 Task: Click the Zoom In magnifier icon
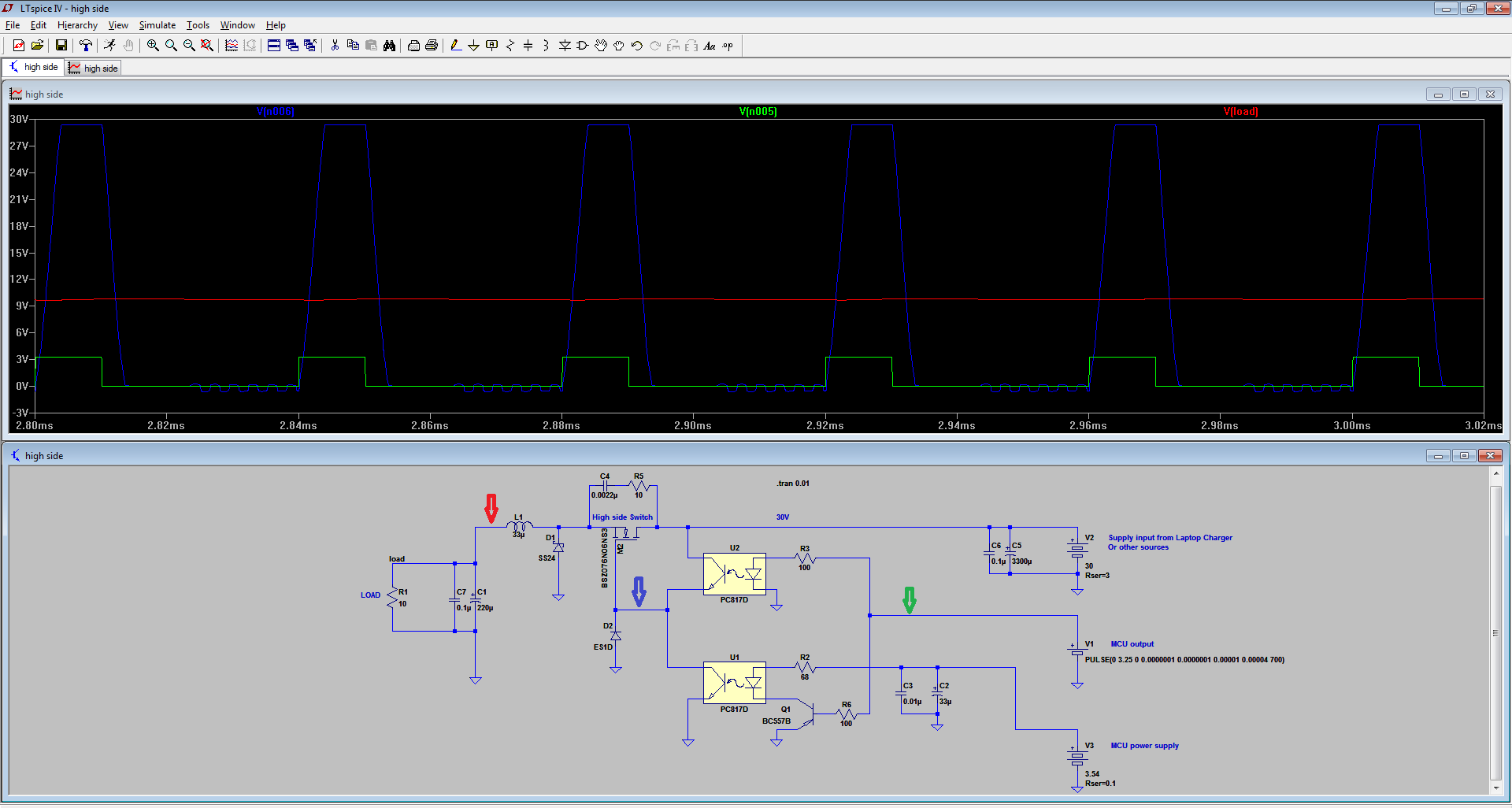153,46
